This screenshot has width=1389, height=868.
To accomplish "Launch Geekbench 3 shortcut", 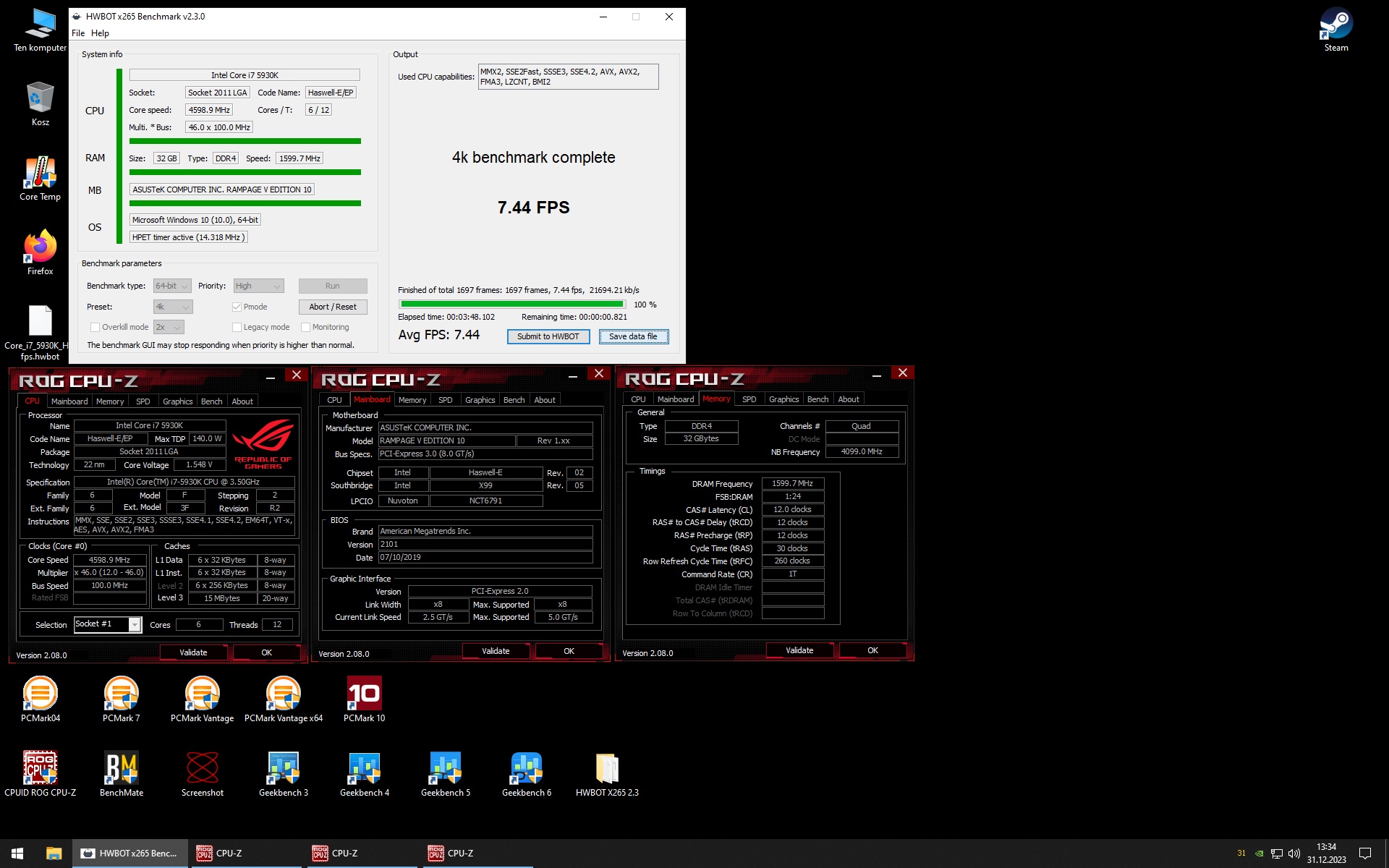I will (x=284, y=774).
